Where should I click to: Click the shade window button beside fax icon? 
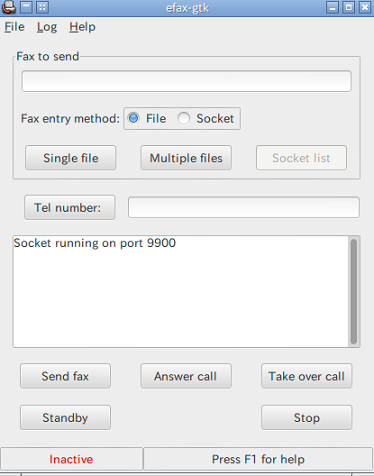26,7
